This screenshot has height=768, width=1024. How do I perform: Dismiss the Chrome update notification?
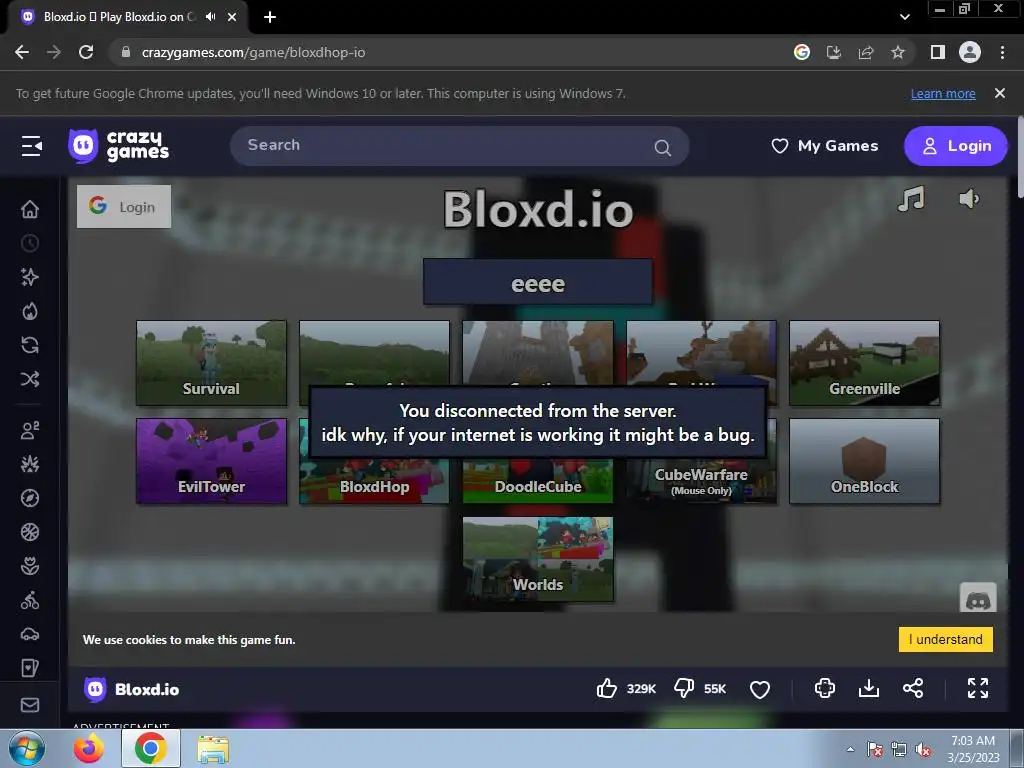tap(1000, 93)
